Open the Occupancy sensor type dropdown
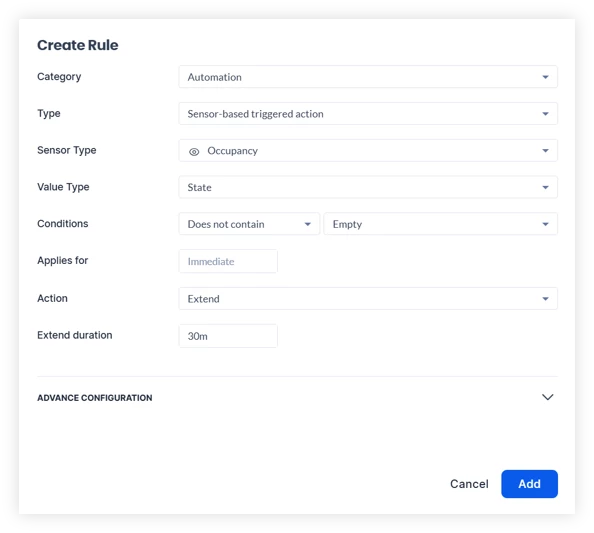 pyautogui.click(x=368, y=150)
